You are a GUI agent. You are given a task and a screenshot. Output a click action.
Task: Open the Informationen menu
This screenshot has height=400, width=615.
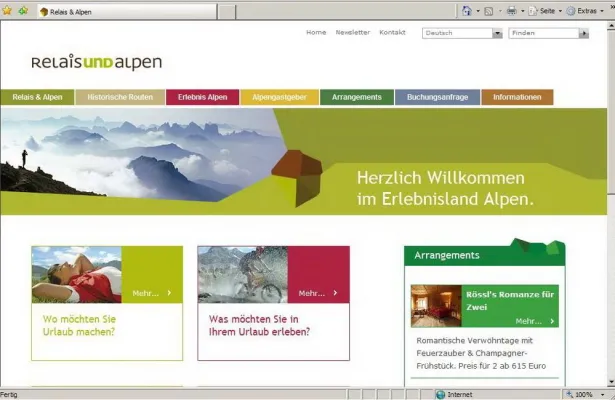517,97
